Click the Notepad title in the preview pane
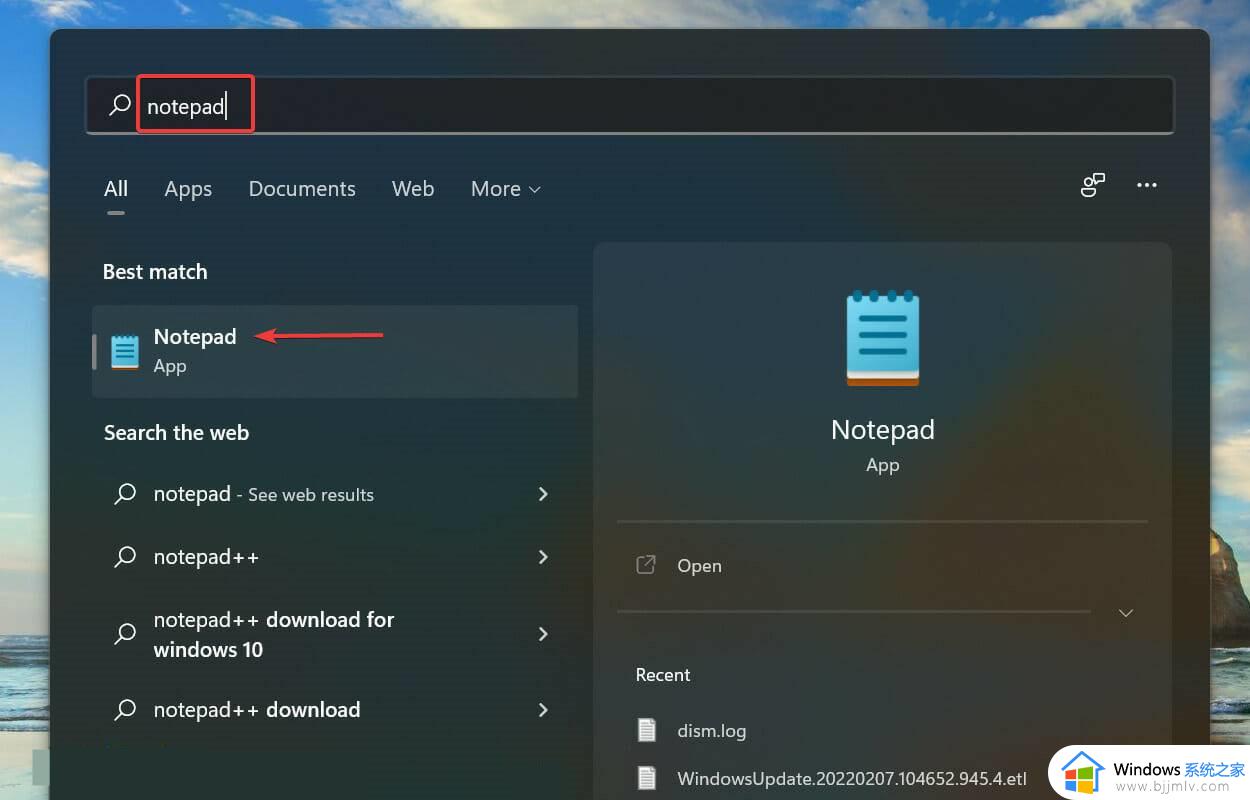 click(x=883, y=430)
